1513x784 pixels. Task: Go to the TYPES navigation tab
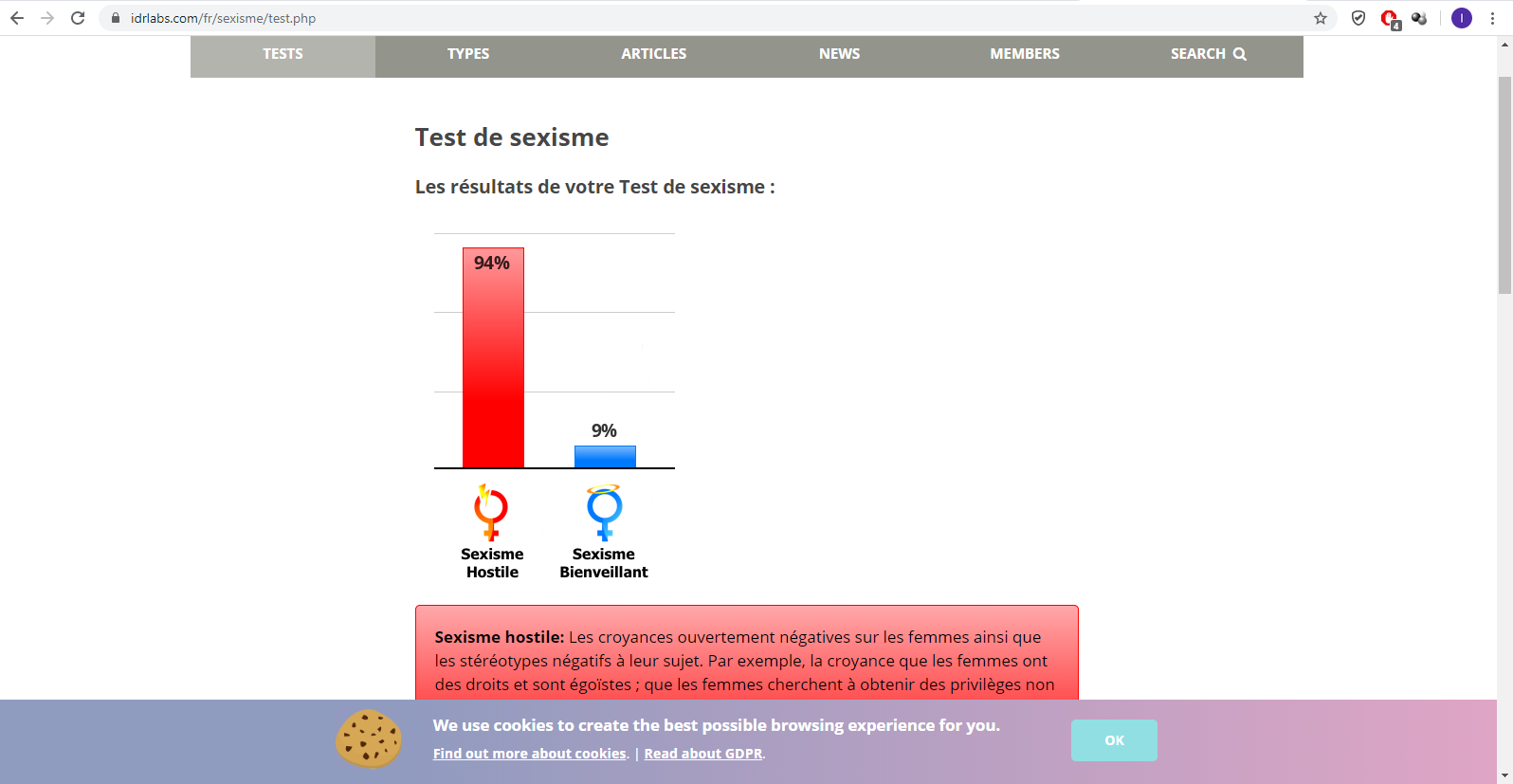(x=468, y=54)
